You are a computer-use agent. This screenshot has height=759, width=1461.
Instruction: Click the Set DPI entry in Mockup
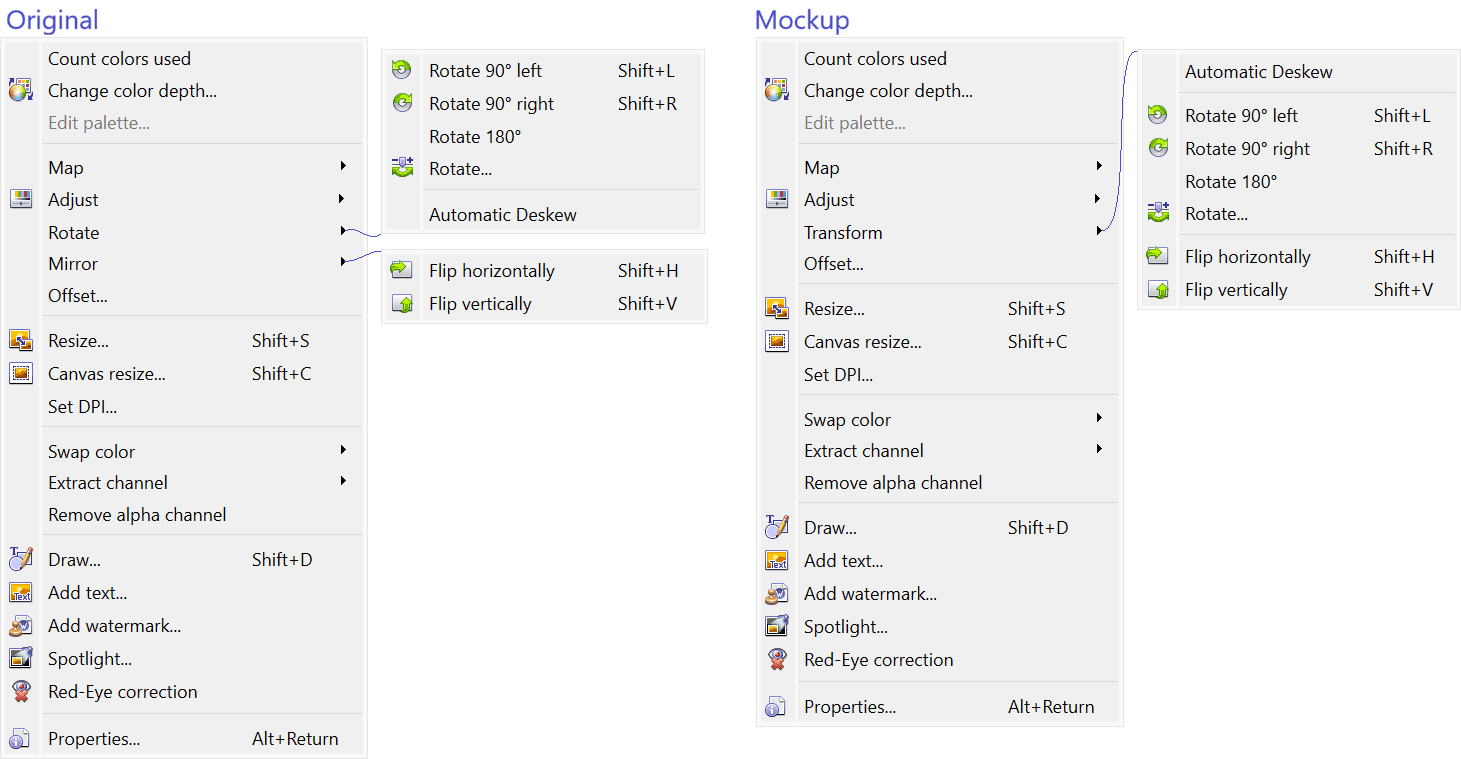click(838, 374)
